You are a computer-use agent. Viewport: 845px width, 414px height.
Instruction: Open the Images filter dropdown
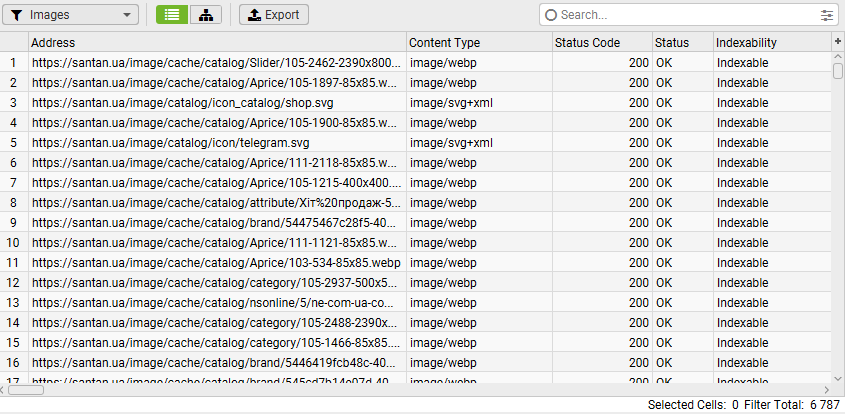(x=73, y=15)
